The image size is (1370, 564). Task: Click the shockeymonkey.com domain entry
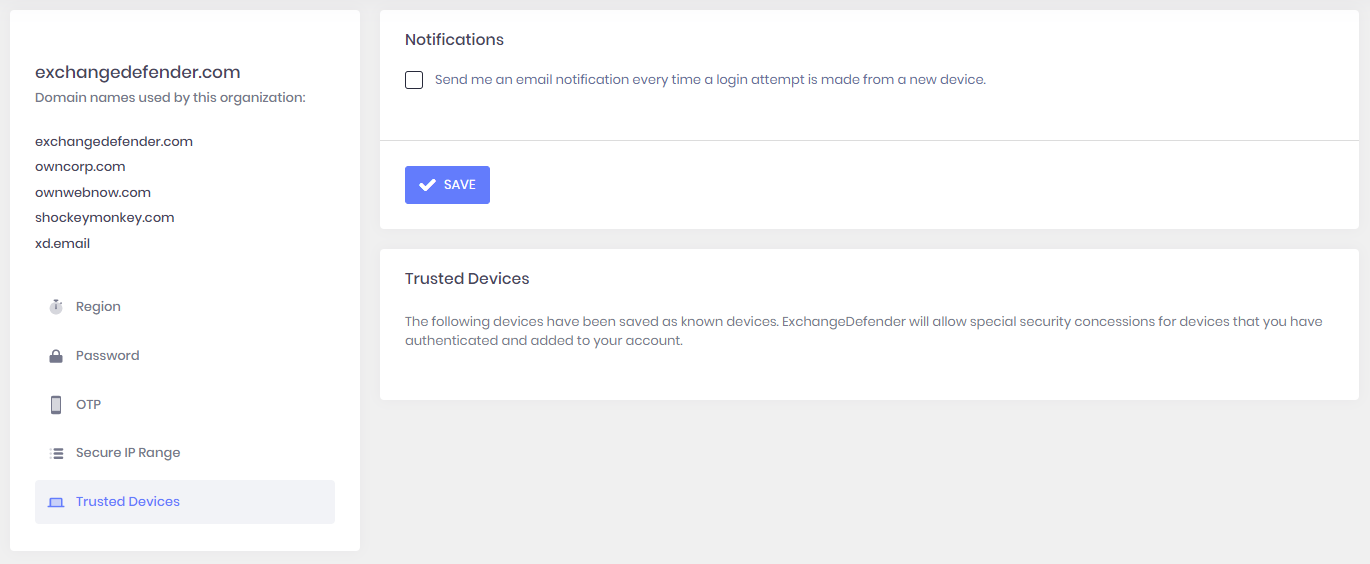104,217
